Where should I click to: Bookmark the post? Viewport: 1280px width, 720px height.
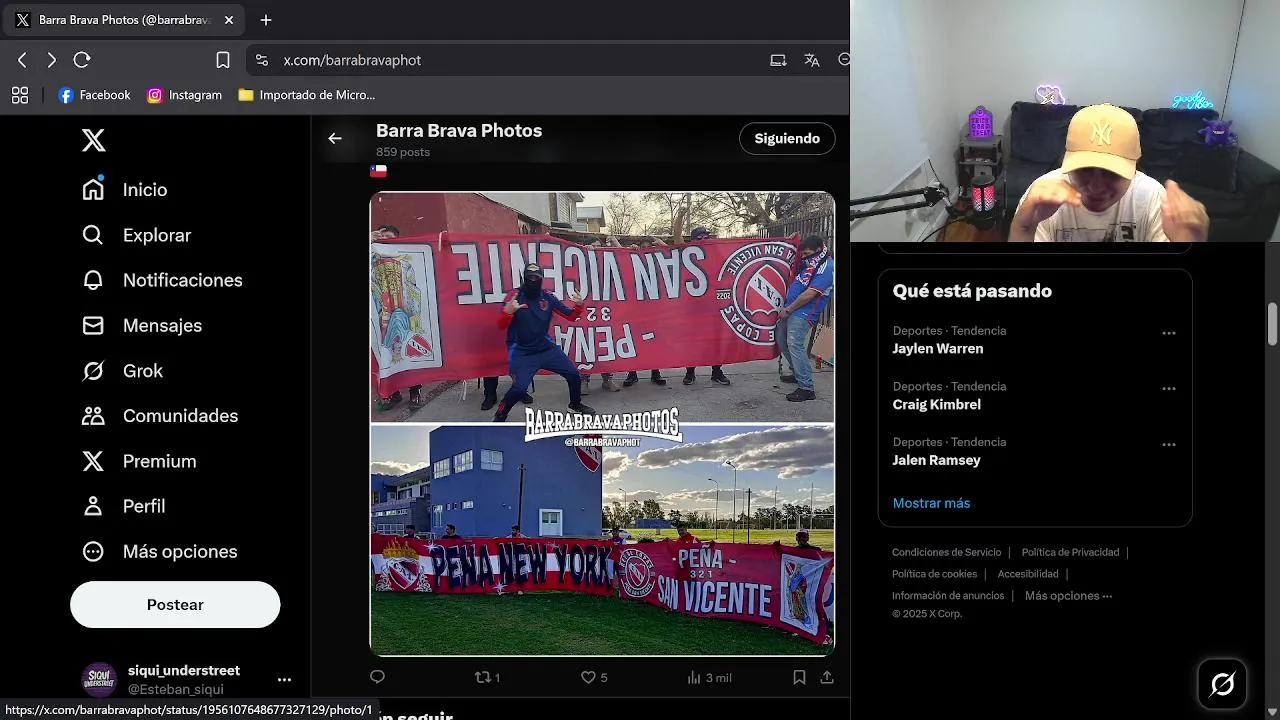click(799, 677)
